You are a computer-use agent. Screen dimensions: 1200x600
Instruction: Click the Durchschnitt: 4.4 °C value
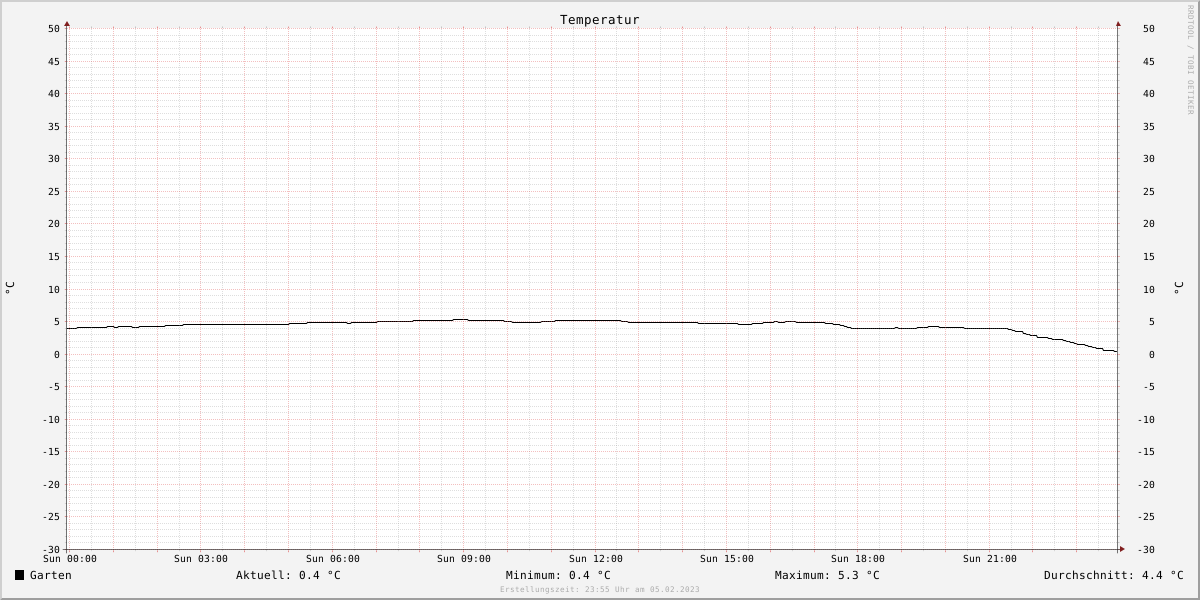(x=1113, y=575)
